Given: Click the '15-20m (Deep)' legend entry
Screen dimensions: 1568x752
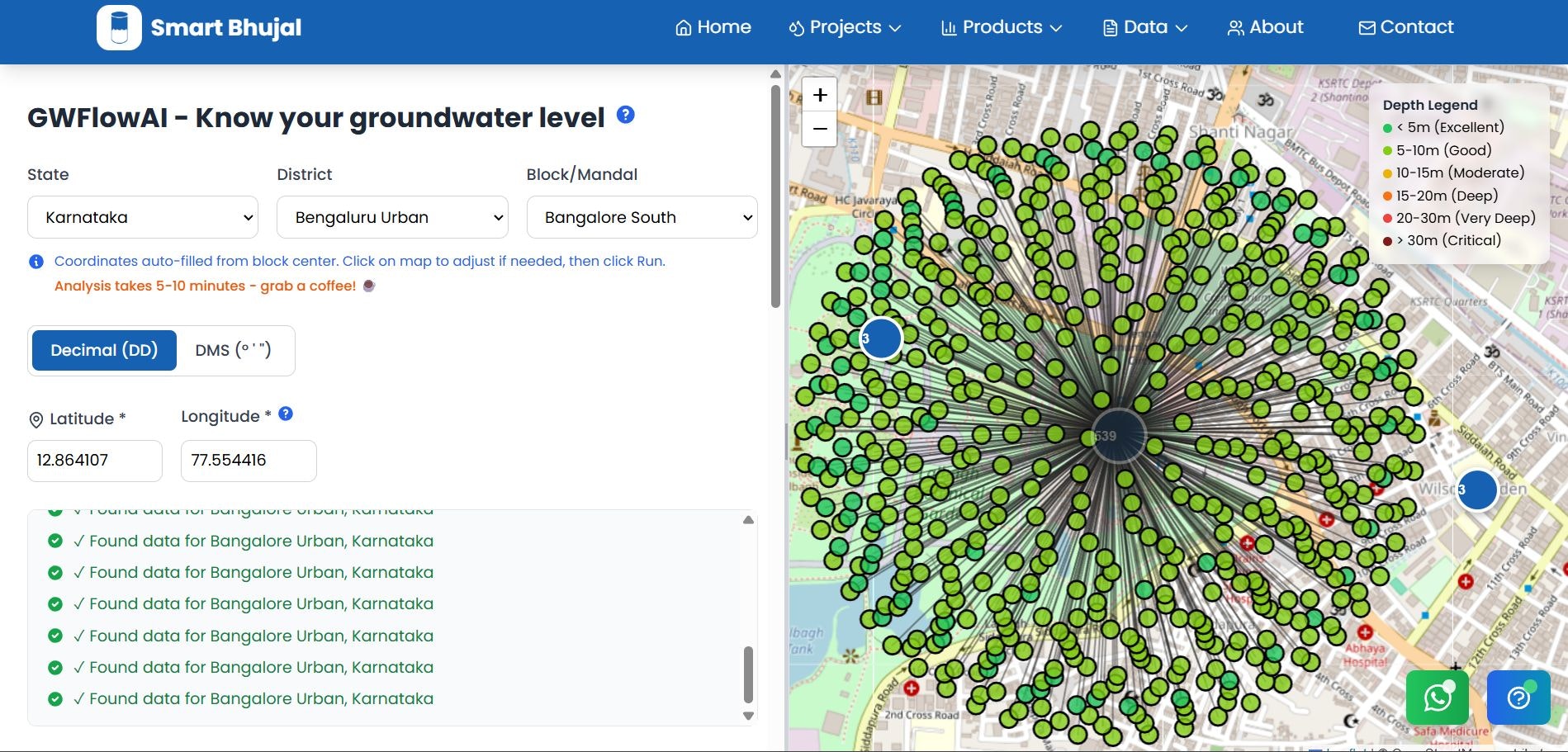Looking at the screenshot, I should [x=1440, y=196].
